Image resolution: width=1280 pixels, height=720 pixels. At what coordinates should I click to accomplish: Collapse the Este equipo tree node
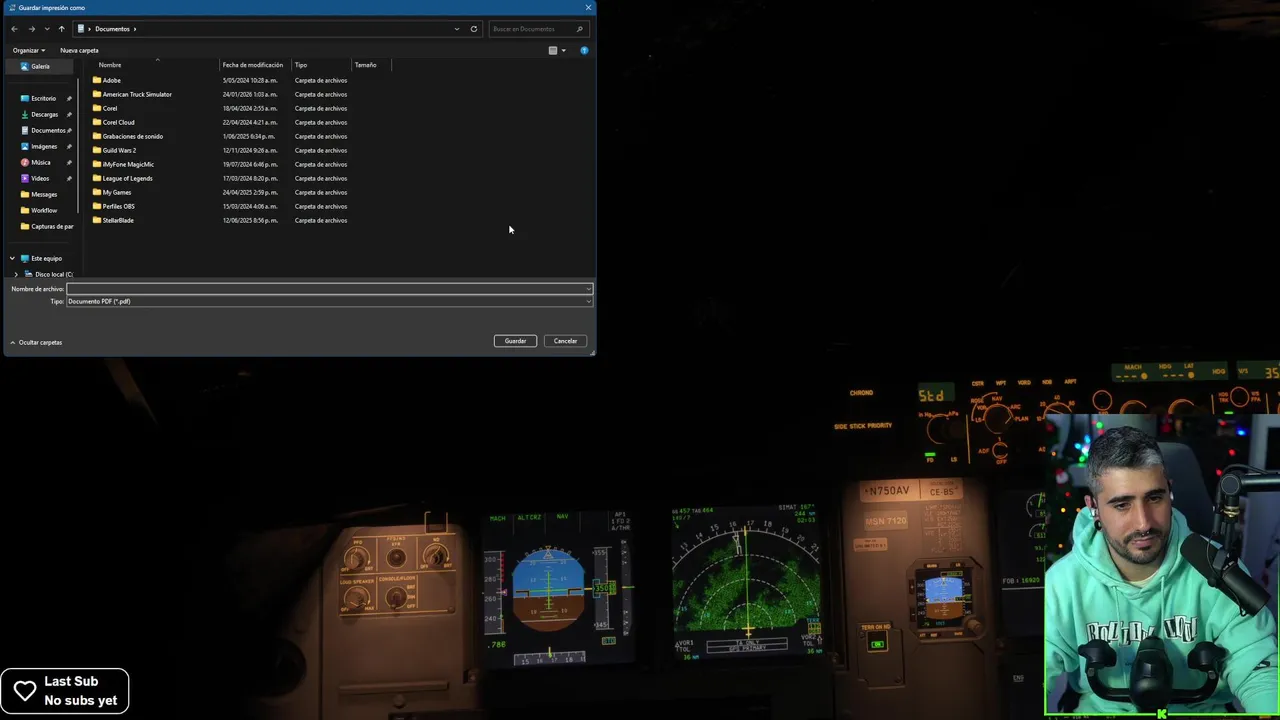pos(13,258)
